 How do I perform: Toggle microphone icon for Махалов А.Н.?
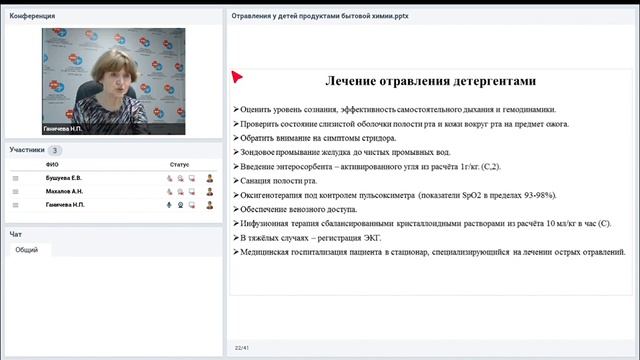169,192
